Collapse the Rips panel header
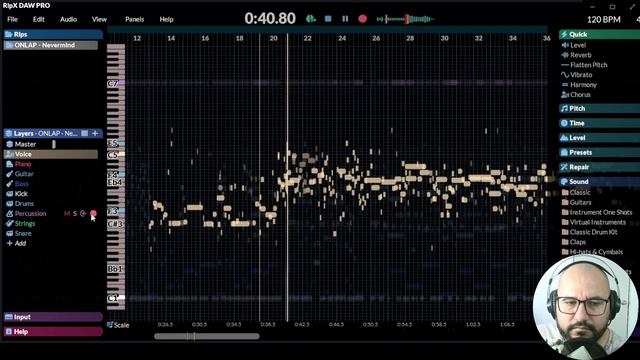The width and height of the screenshot is (640, 360). click(x=53, y=34)
